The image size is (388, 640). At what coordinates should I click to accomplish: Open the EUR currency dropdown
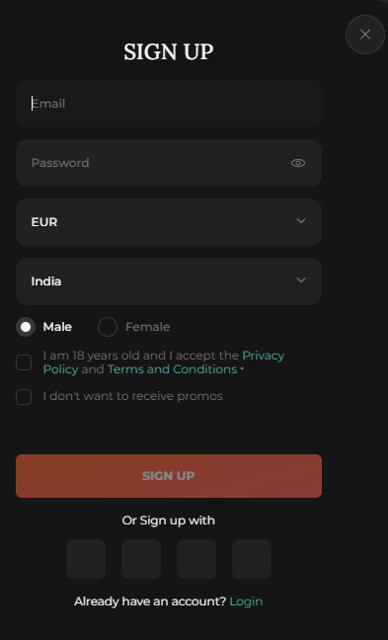tap(169, 222)
